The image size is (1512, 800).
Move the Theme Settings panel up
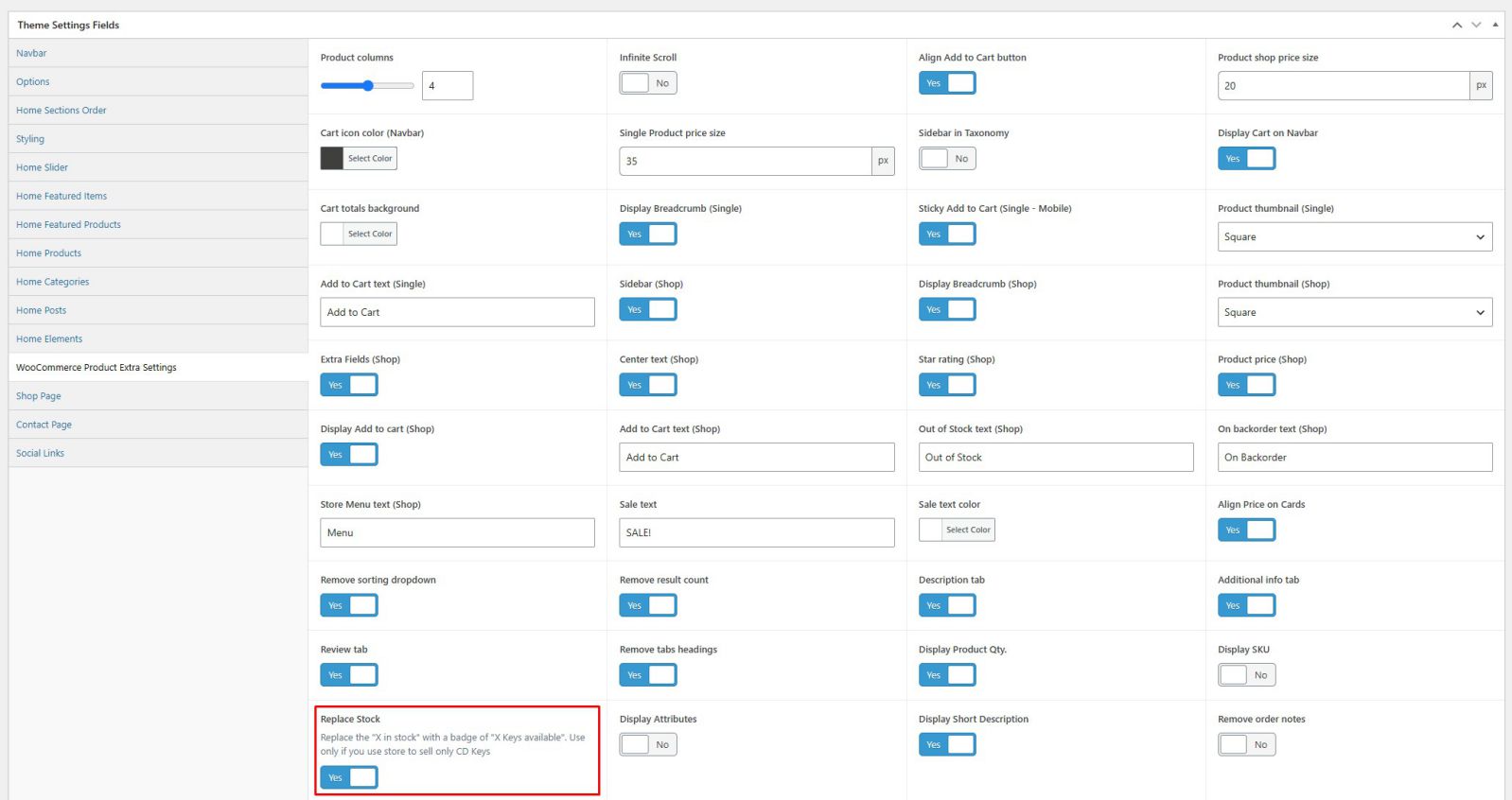pyautogui.click(x=1457, y=25)
